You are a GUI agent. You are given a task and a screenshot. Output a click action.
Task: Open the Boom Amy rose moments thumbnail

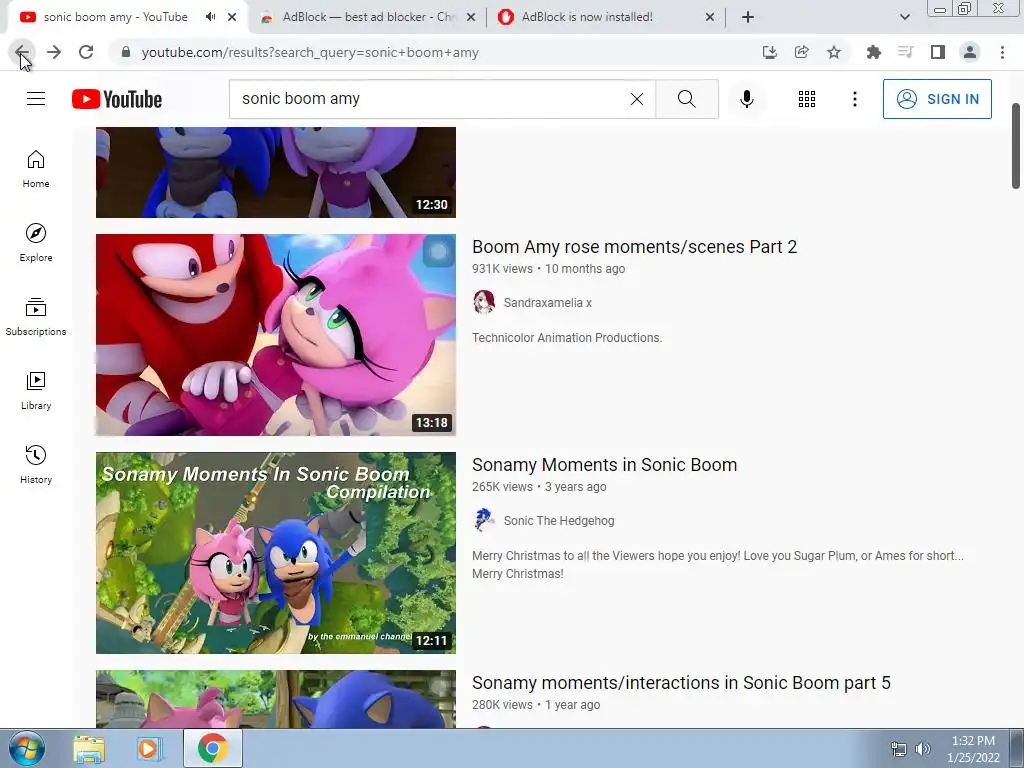[276, 334]
